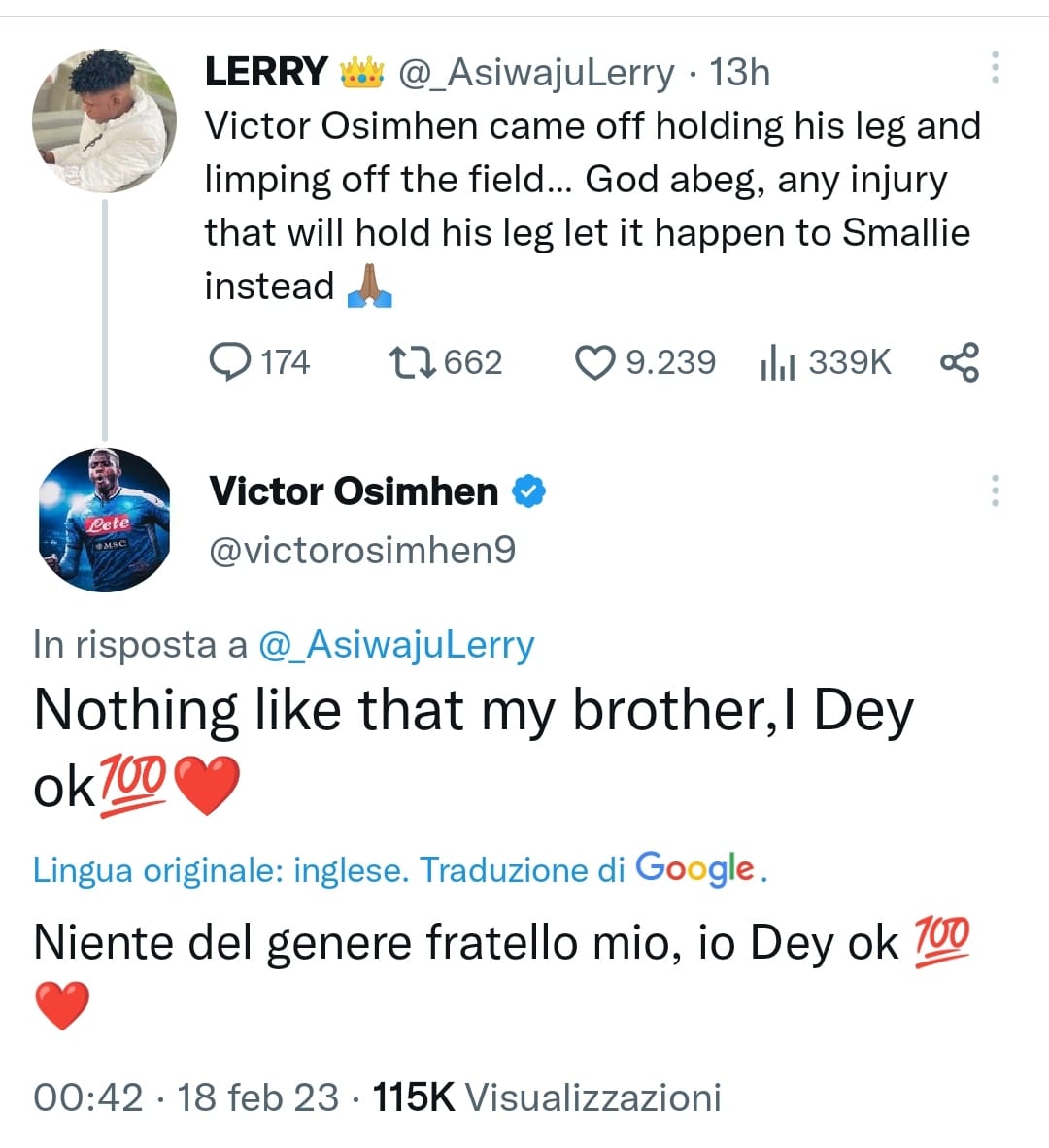Viewport: 1049px width, 1148px height.
Task: Click the reply icon on LERRY's tweet
Action: click(x=230, y=362)
